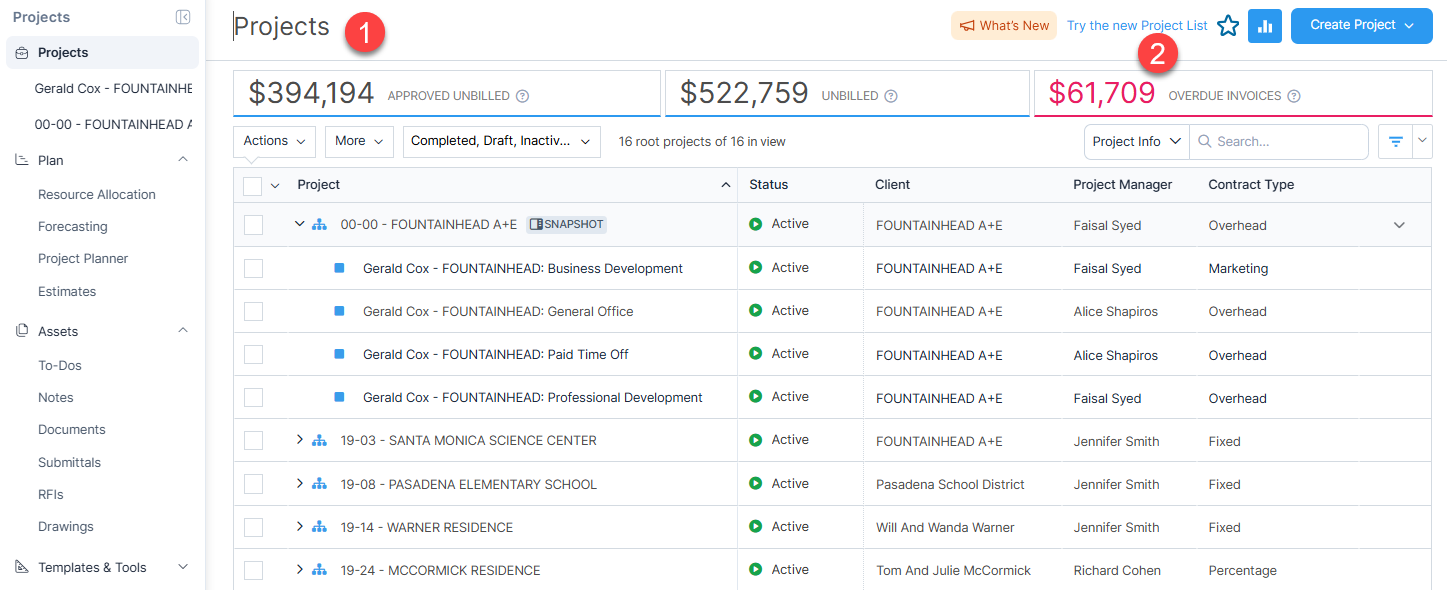The image size is (1447, 590).
Task: Click the favorite star icon
Action: click(1228, 26)
